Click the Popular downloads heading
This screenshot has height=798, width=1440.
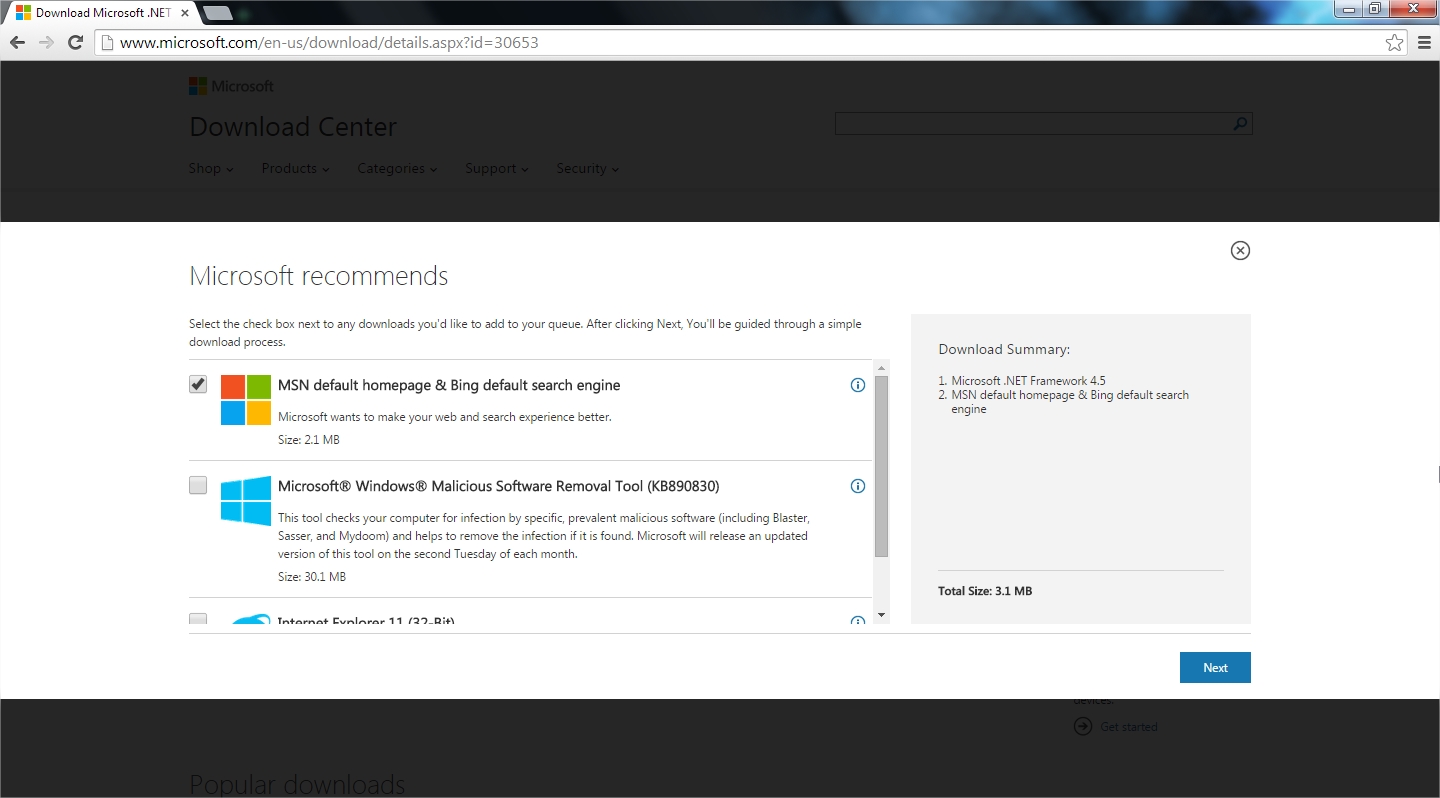tap(297, 784)
